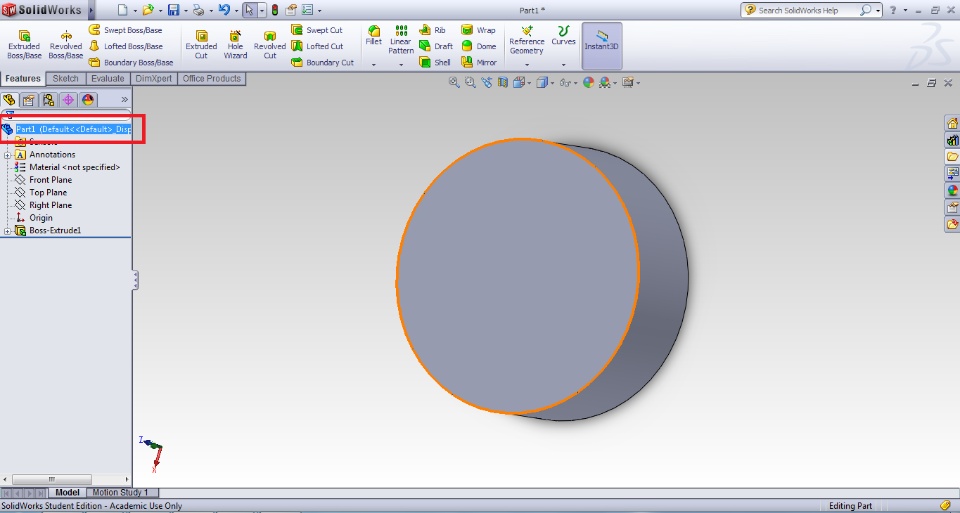Screen dimensions: 960x513
Task: Open the Motion Study 1 tab
Action: [x=121, y=492]
